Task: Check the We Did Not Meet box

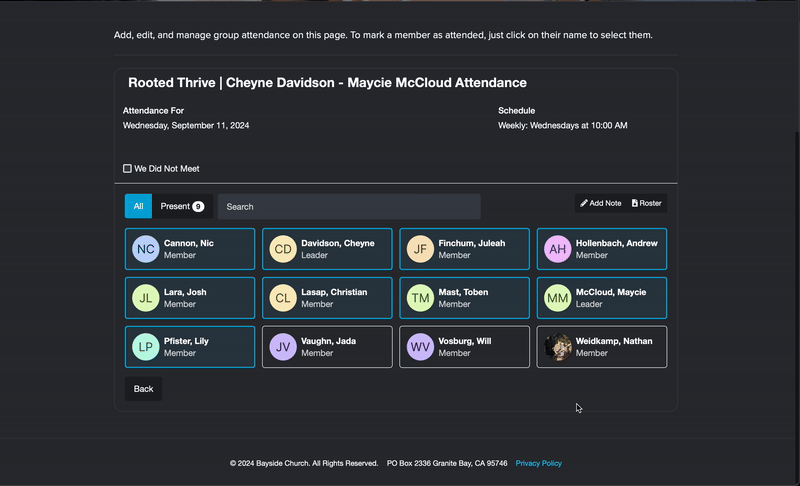Action: 127,169
